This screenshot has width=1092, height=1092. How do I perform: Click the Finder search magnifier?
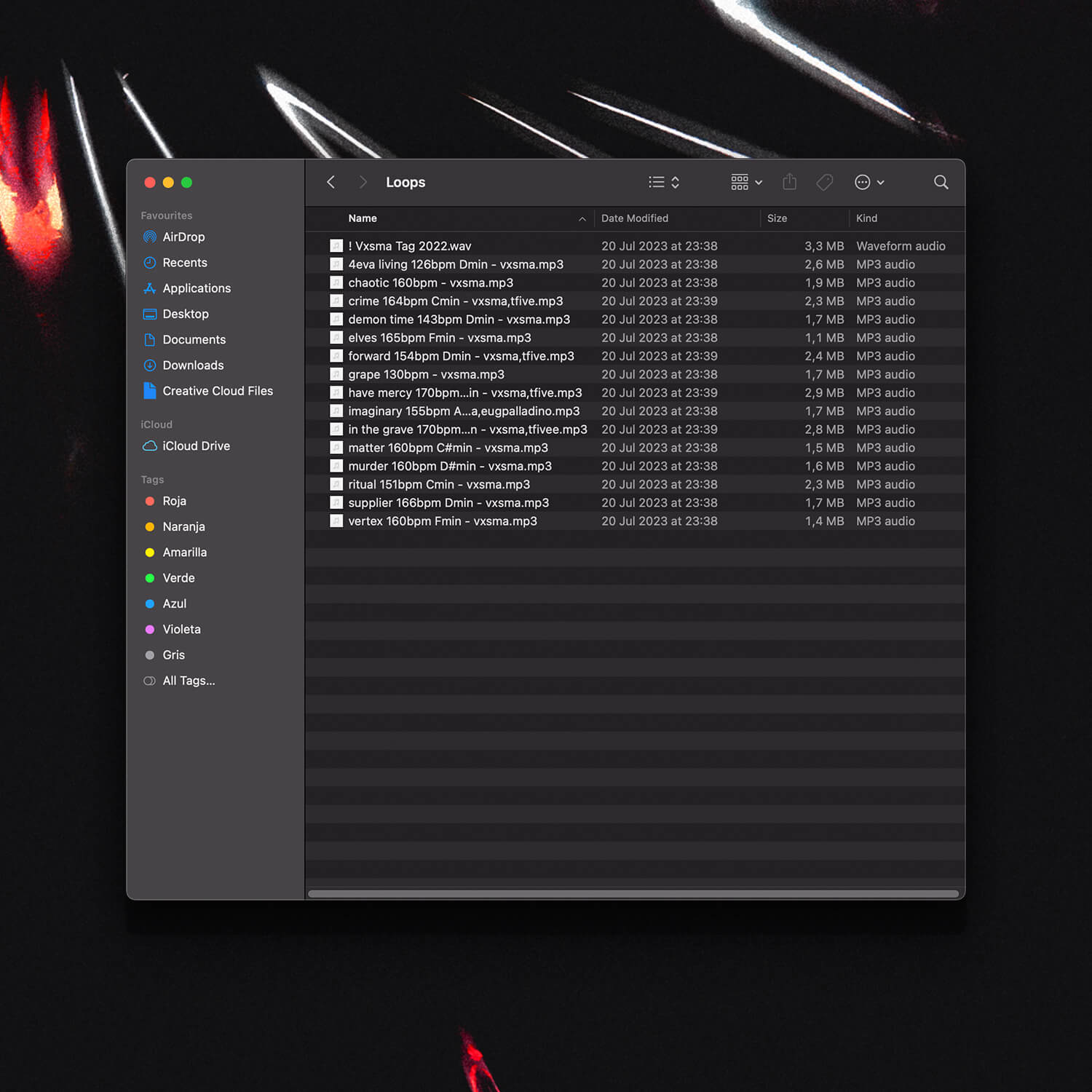coord(941,182)
